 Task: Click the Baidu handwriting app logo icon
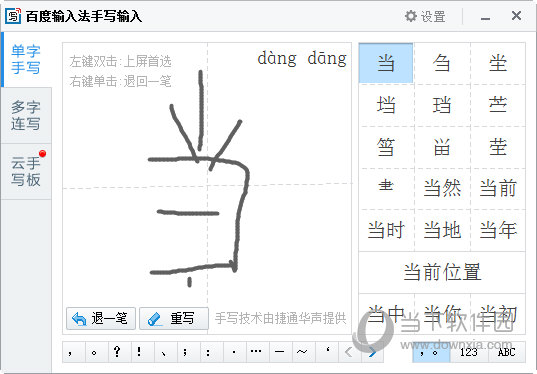[13, 16]
